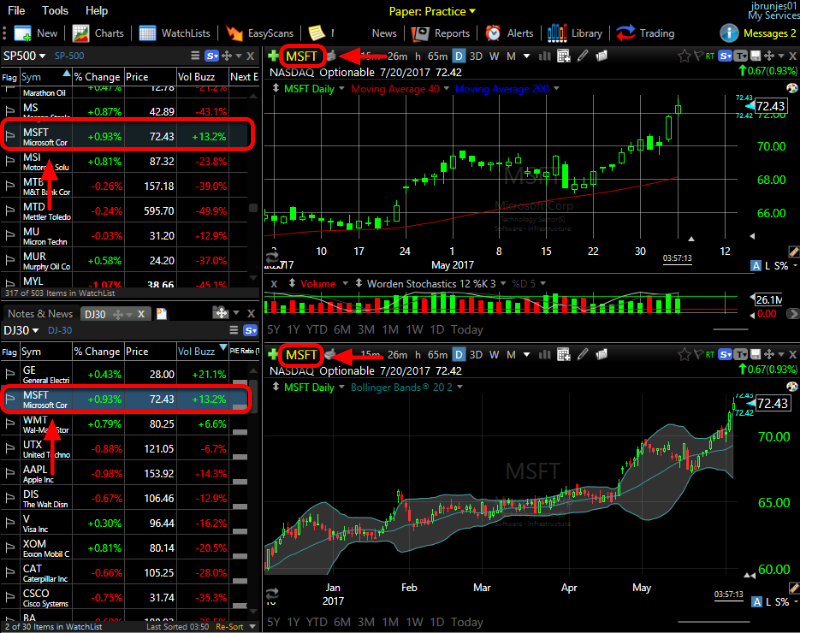The width and height of the screenshot is (836, 633).
Task: Open the Help menu
Action: [97, 11]
